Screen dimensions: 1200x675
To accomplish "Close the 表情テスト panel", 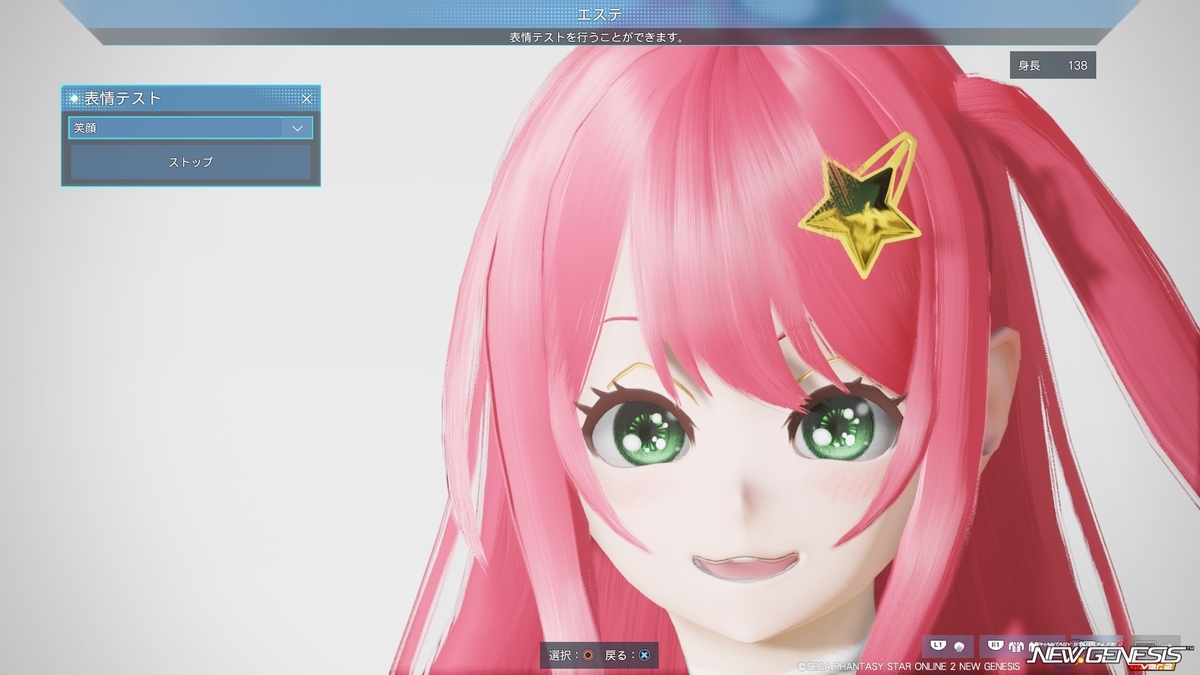I will coord(307,99).
